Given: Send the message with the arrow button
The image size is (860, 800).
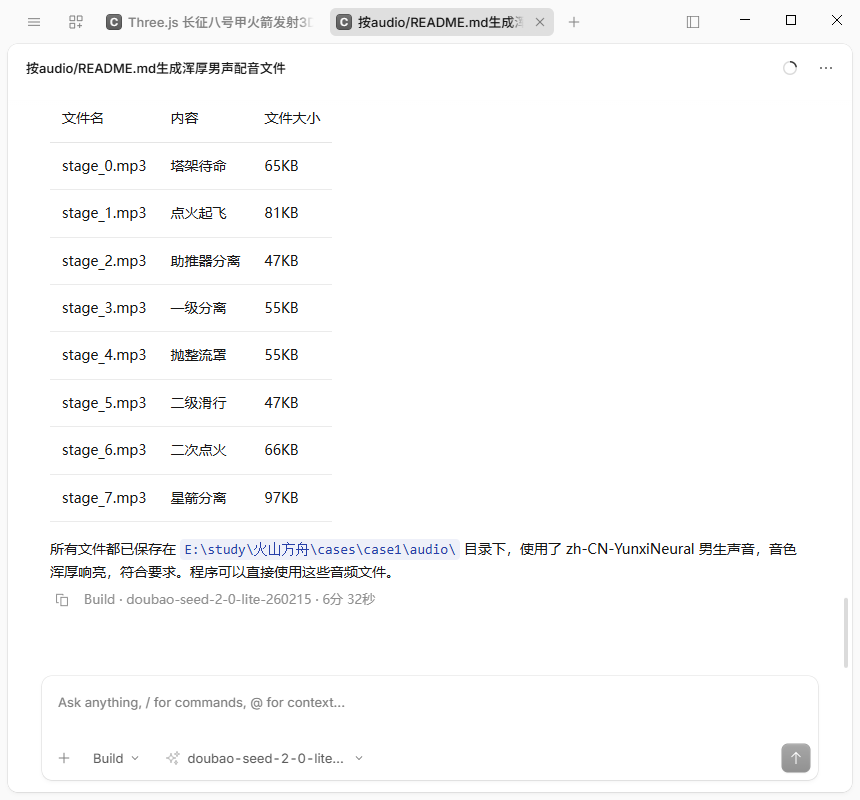Looking at the screenshot, I should (796, 758).
